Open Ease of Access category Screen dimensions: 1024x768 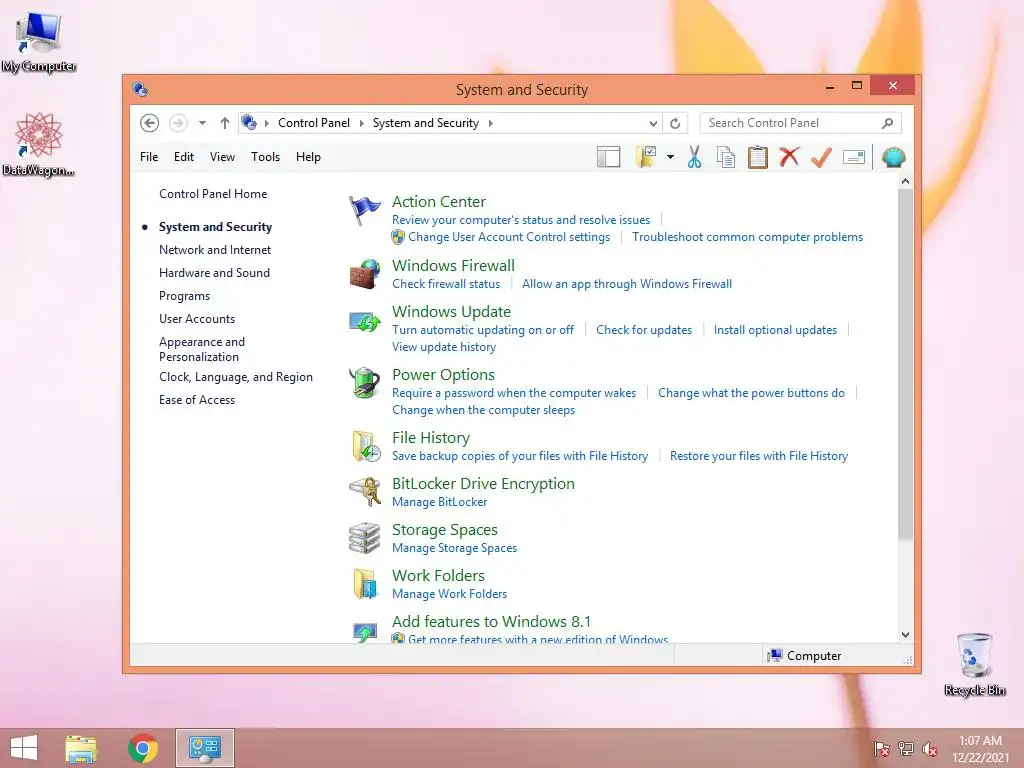(197, 400)
